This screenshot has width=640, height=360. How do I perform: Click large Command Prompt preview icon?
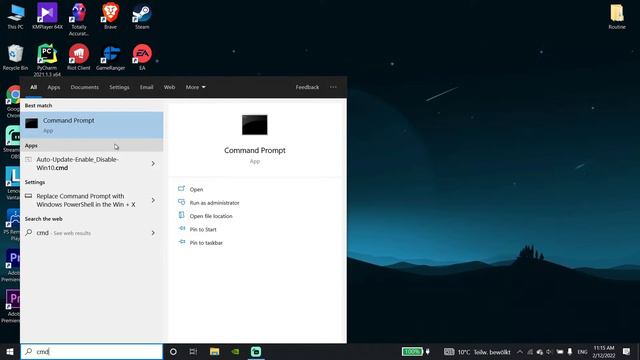point(255,124)
